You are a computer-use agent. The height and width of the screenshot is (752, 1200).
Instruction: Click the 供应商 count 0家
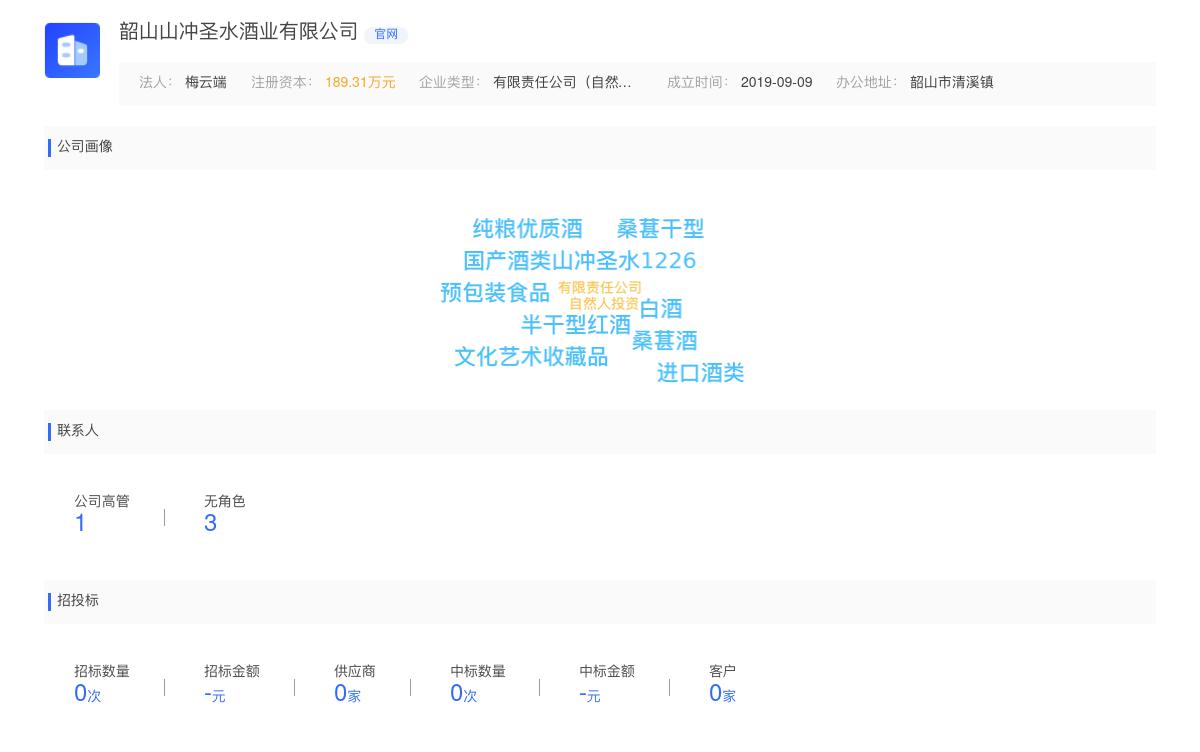(347, 694)
